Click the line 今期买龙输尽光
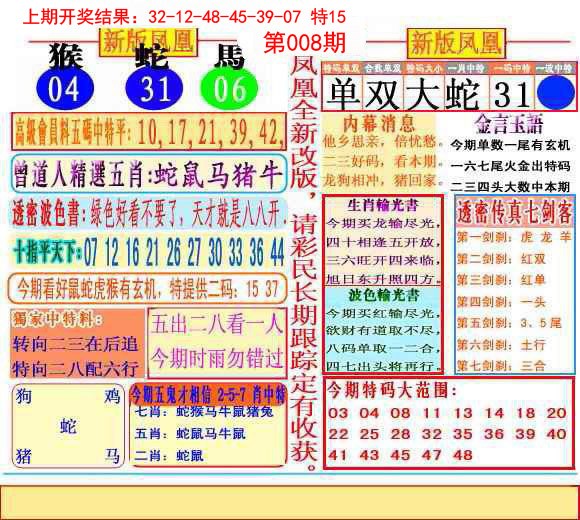This screenshot has width=580, height=520. pyautogui.click(x=383, y=223)
